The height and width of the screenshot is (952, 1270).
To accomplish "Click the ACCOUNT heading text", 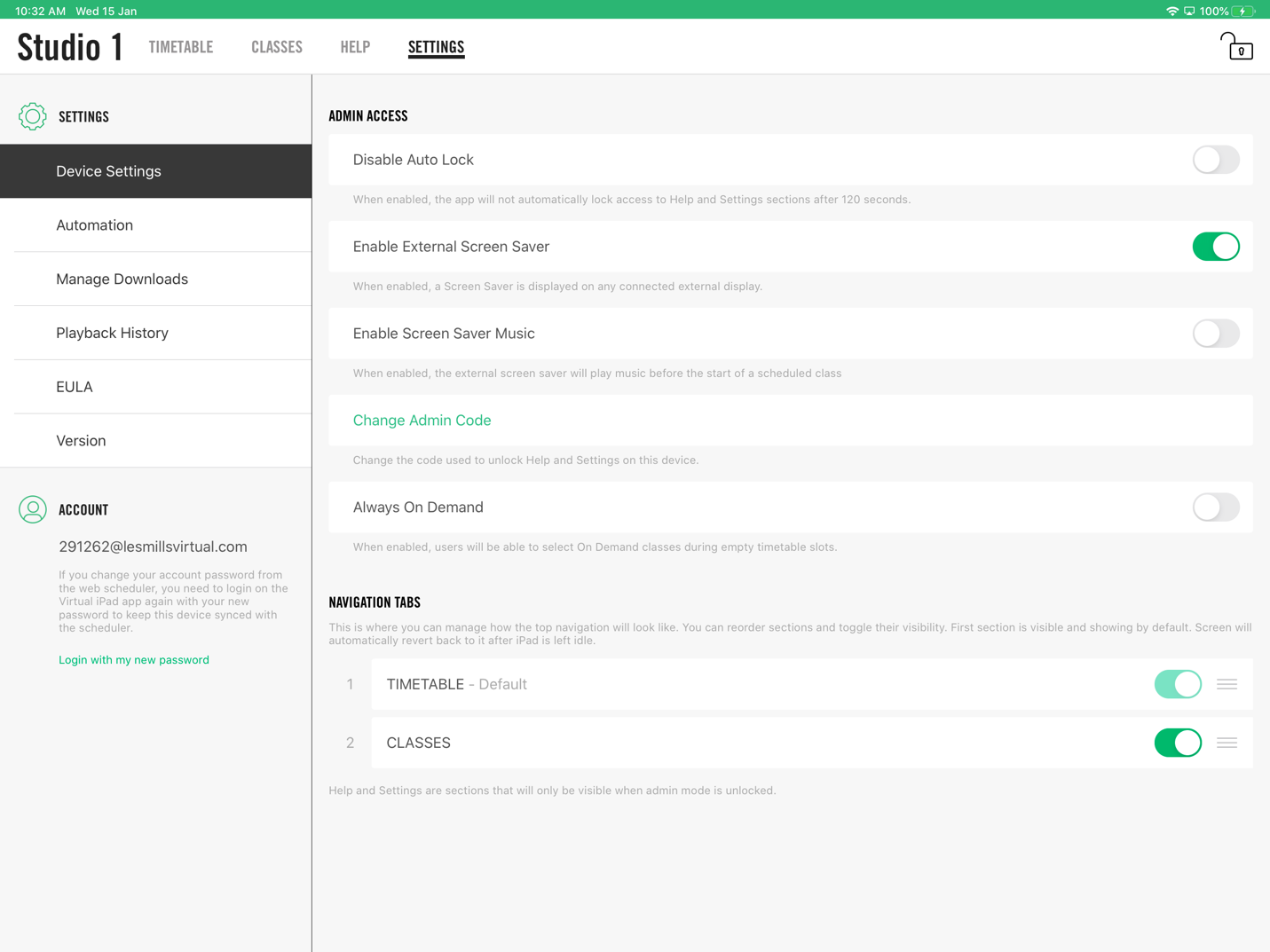I will [x=83, y=509].
